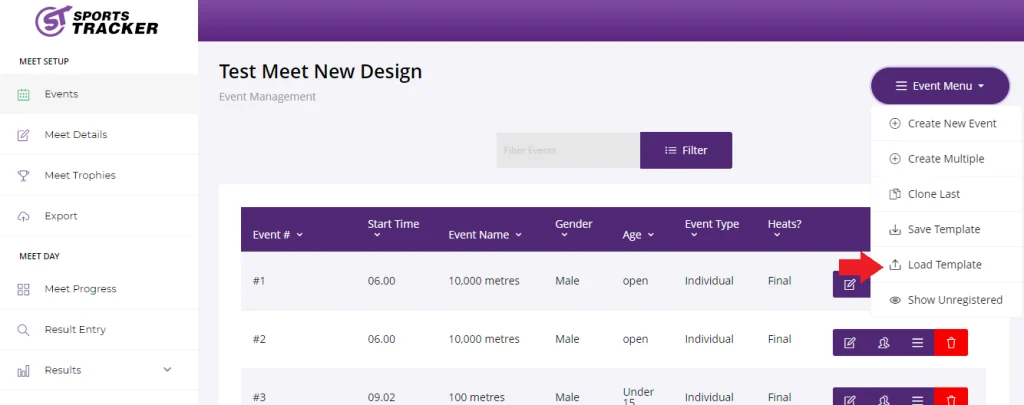The height and width of the screenshot is (405, 1024).
Task: Click the "09.02" start time cell
Action: (381, 397)
